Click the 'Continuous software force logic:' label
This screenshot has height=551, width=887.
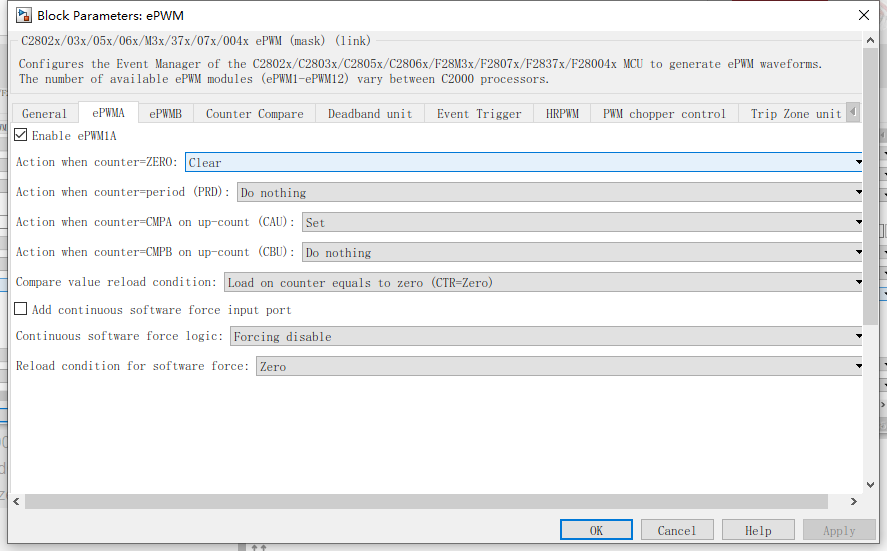[119, 335]
